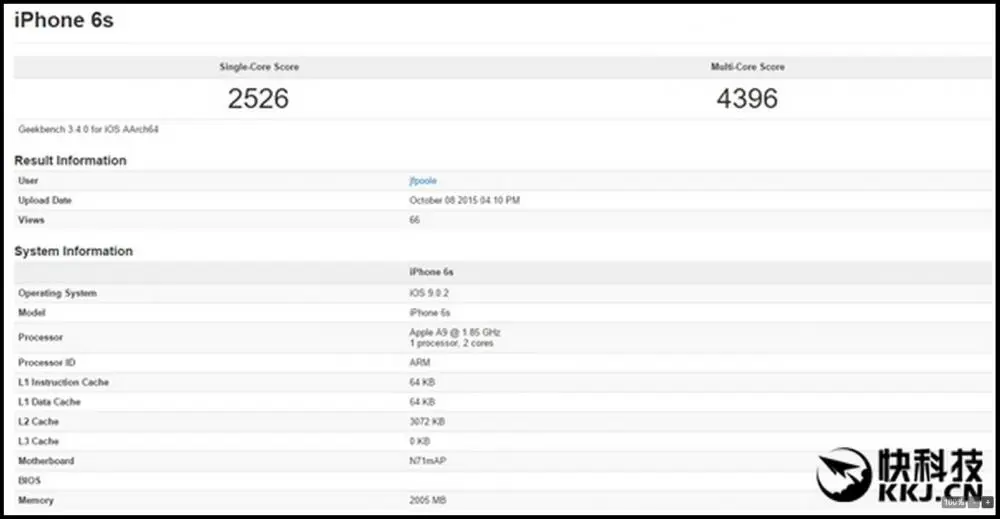Click the L1 Instruction Cache row label
Image resolution: width=1000 pixels, height=519 pixels.
coord(63,383)
